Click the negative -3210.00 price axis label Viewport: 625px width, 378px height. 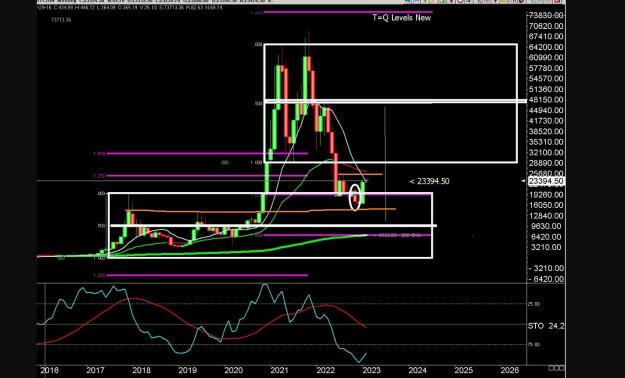point(546,268)
